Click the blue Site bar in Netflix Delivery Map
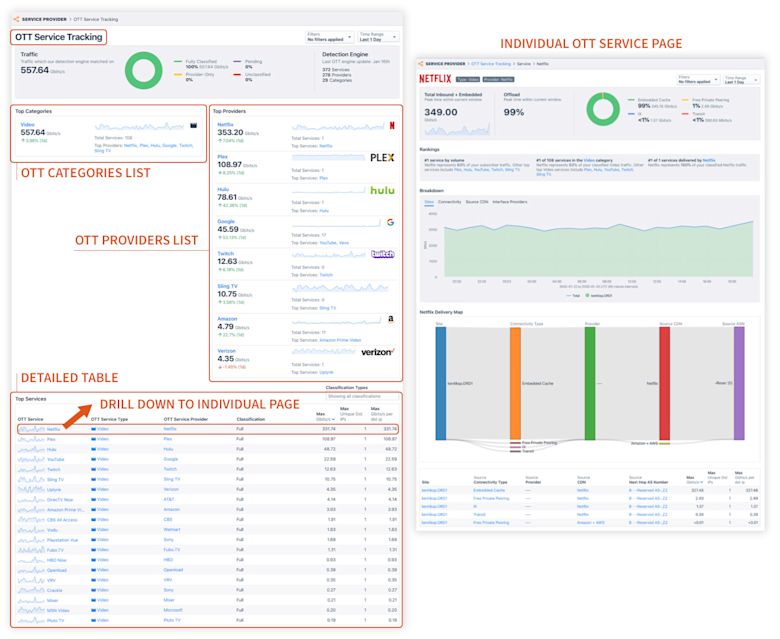This screenshot has height=639, width=780. pos(441,383)
